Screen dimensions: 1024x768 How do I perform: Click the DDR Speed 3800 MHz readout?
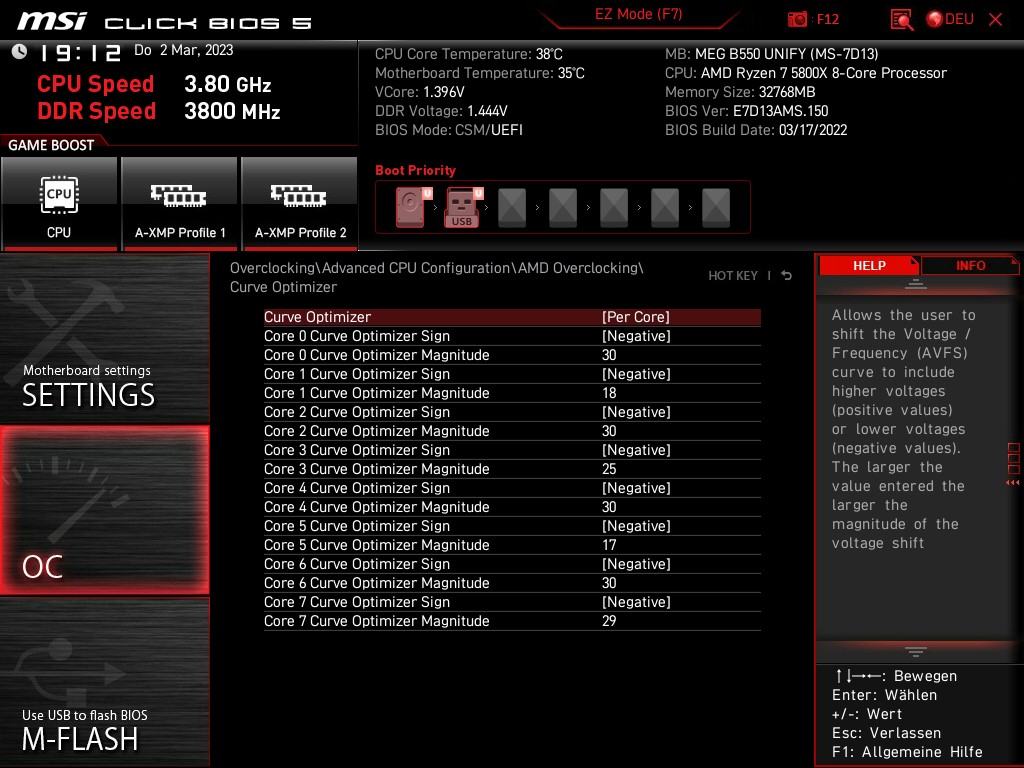coord(159,111)
